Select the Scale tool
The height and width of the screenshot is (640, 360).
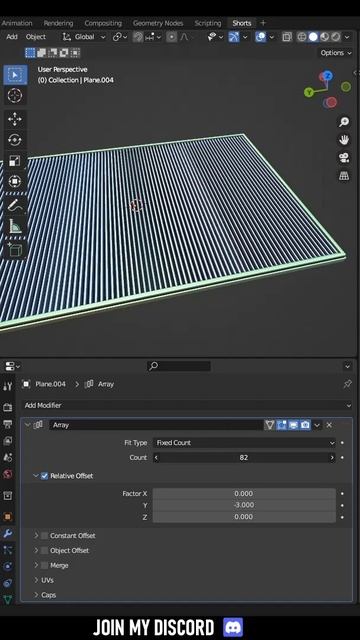[x=15, y=161]
